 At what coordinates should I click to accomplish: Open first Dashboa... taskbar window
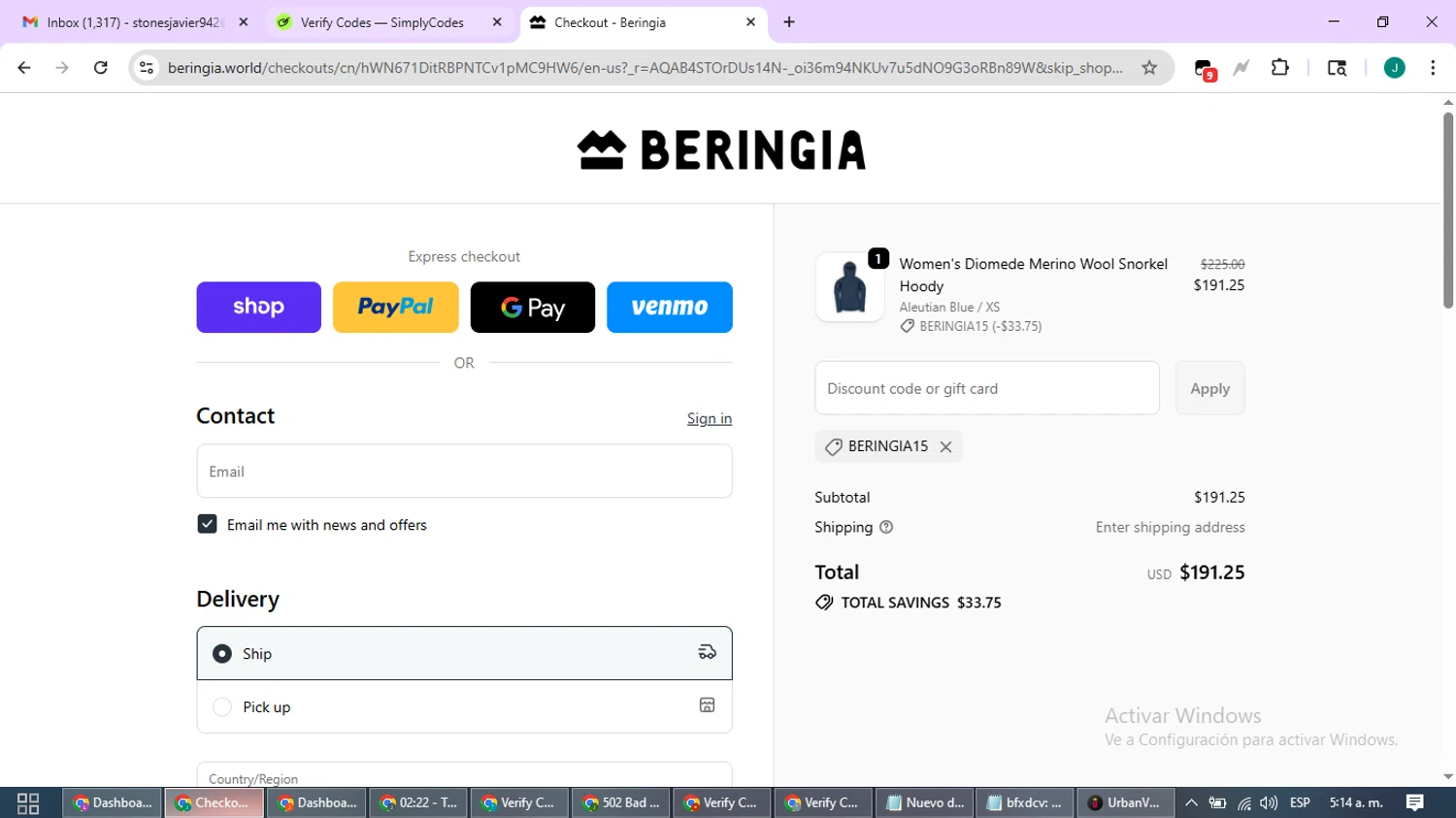click(x=114, y=802)
